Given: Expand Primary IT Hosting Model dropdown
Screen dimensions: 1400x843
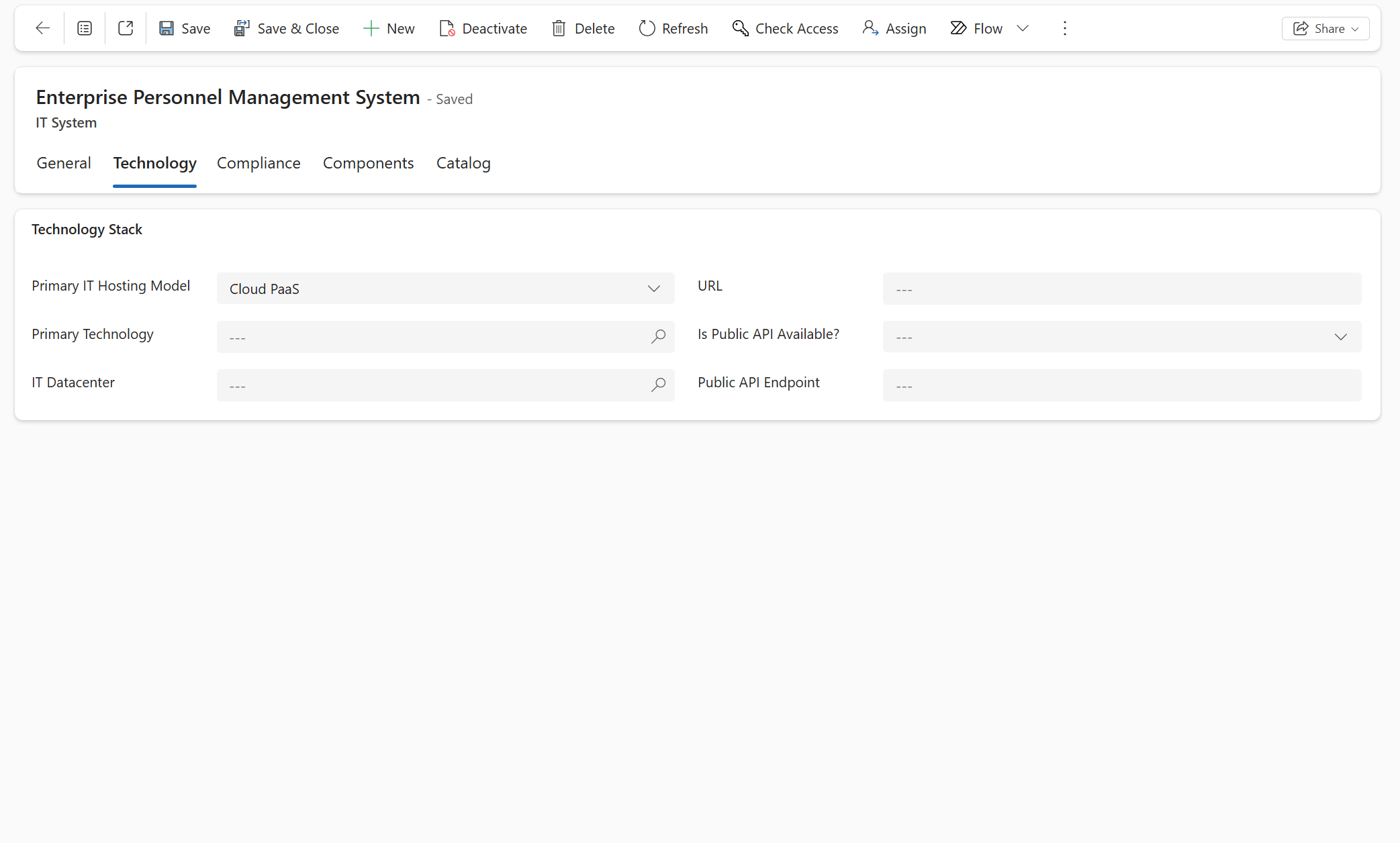Looking at the screenshot, I should click(x=653, y=289).
